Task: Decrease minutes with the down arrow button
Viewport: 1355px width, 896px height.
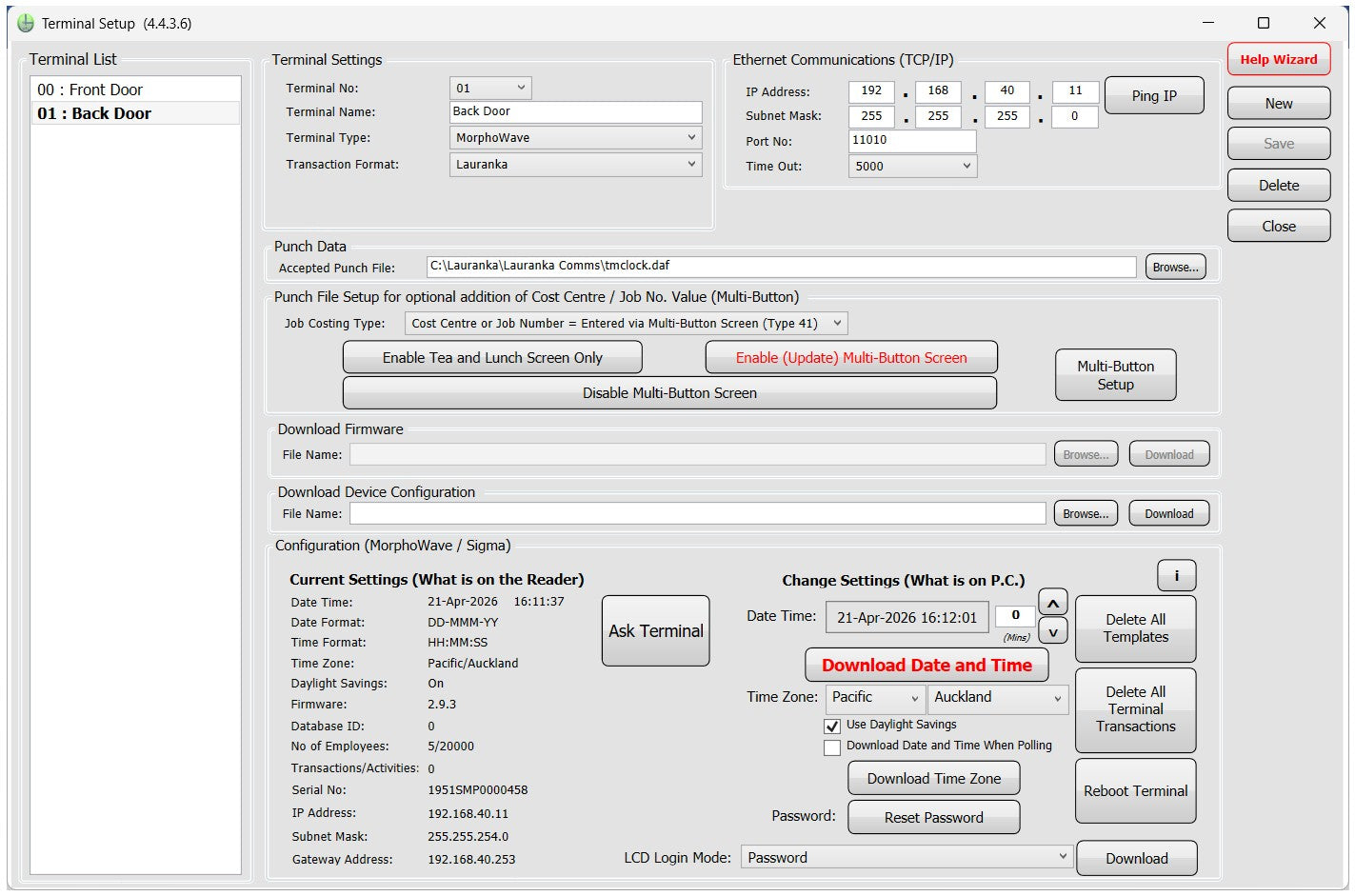Action: (1053, 631)
